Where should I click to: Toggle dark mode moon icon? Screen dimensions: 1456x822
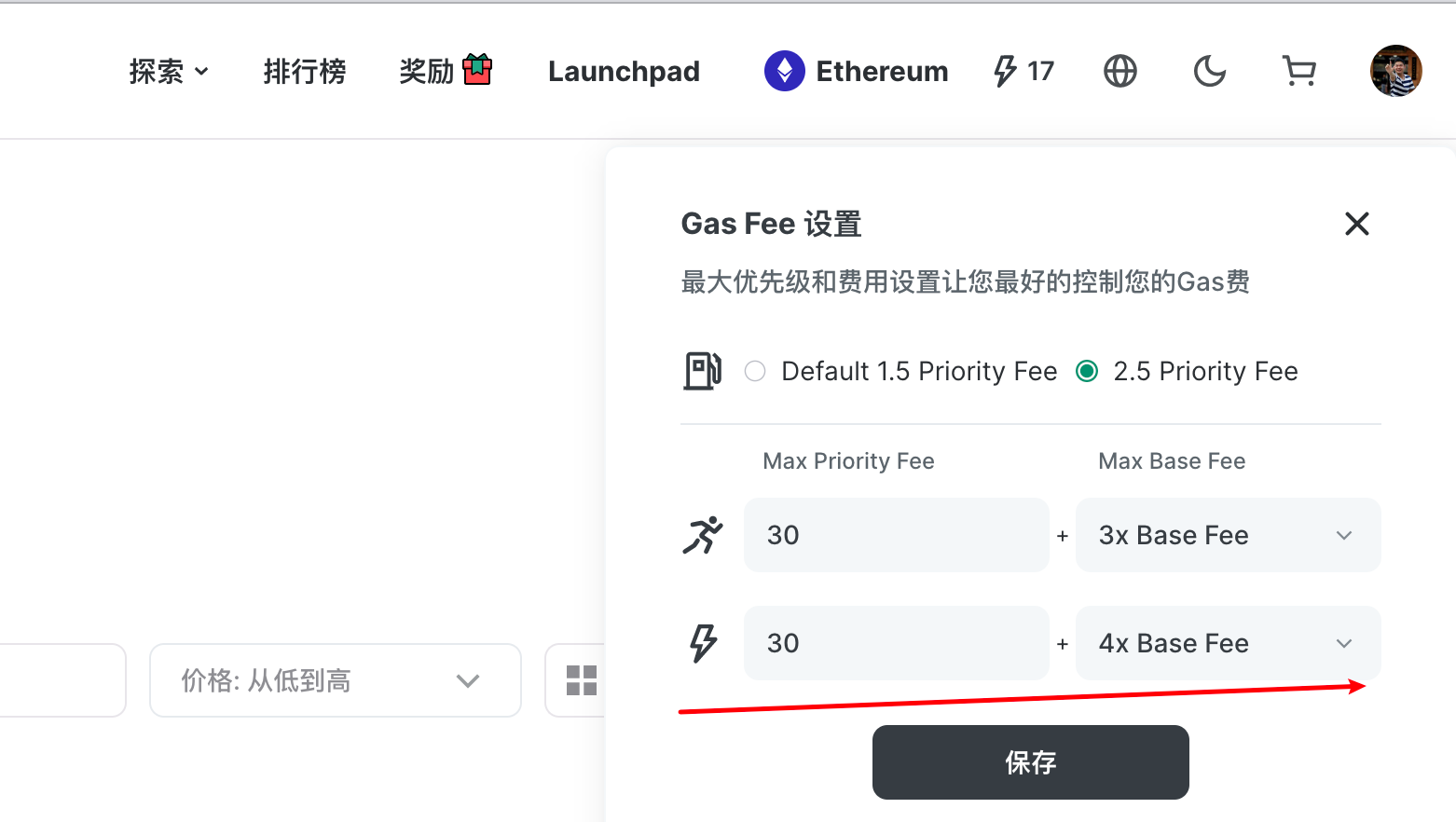tap(1209, 71)
